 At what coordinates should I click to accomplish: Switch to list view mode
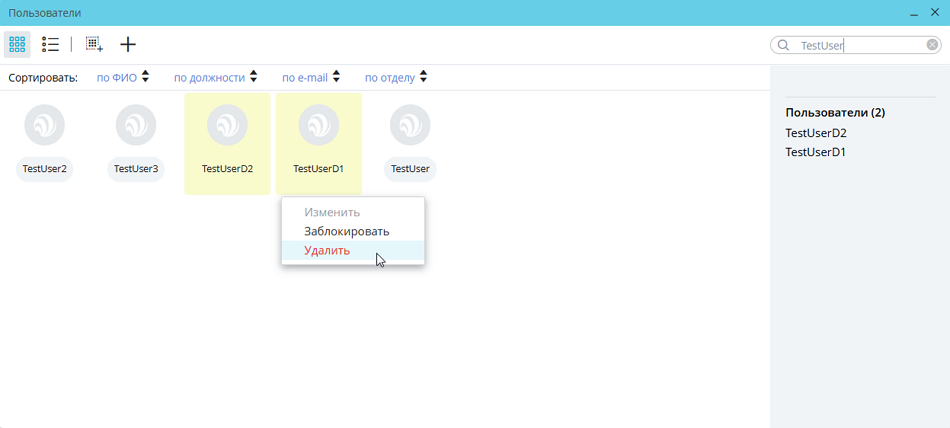50,44
